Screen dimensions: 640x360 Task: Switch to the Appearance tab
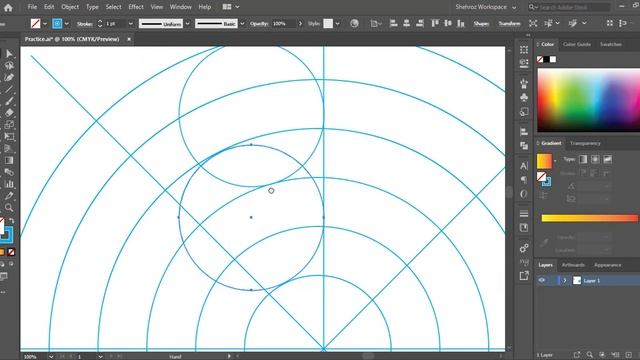[x=607, y=265]
